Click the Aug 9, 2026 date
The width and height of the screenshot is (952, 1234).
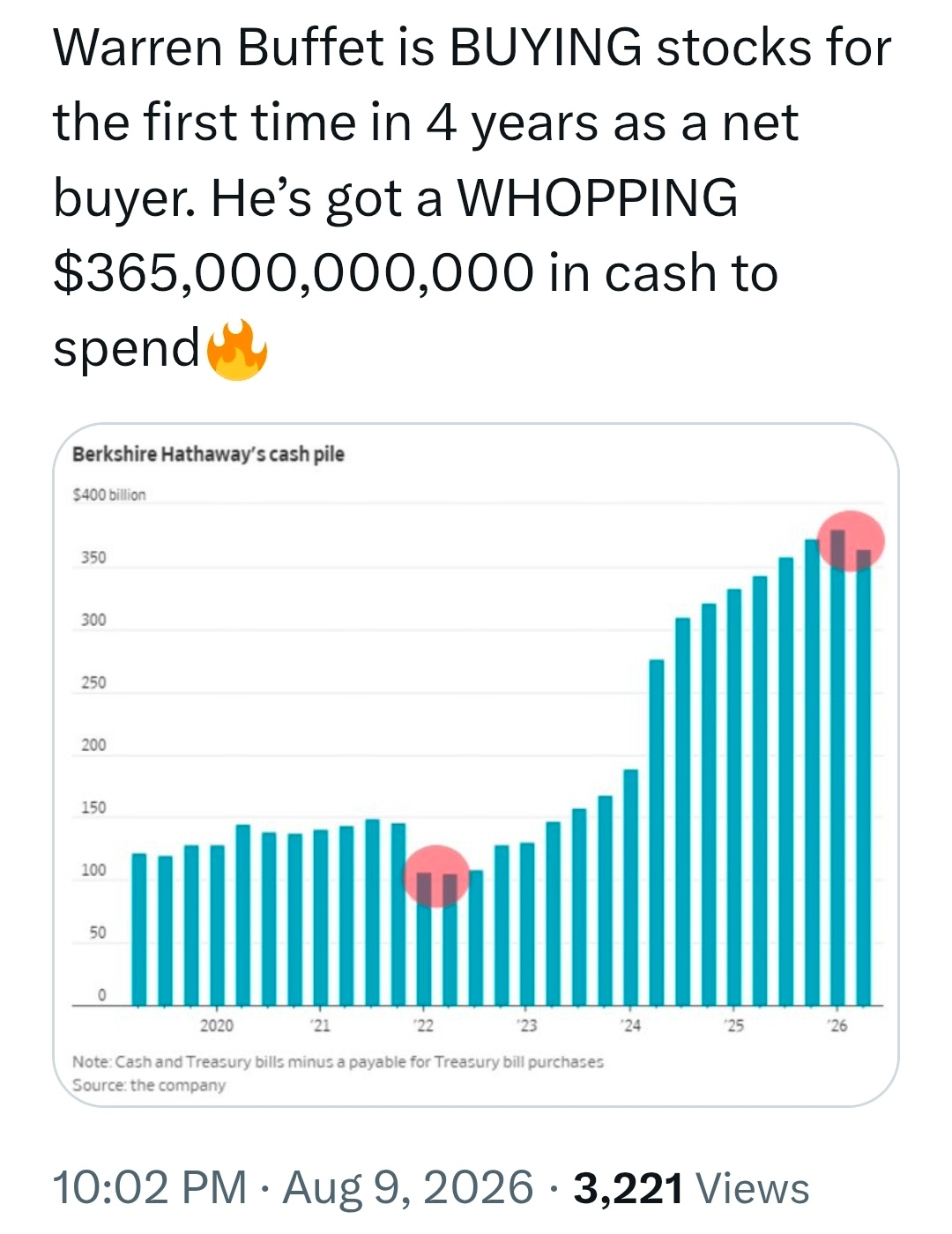(408, 1187)
